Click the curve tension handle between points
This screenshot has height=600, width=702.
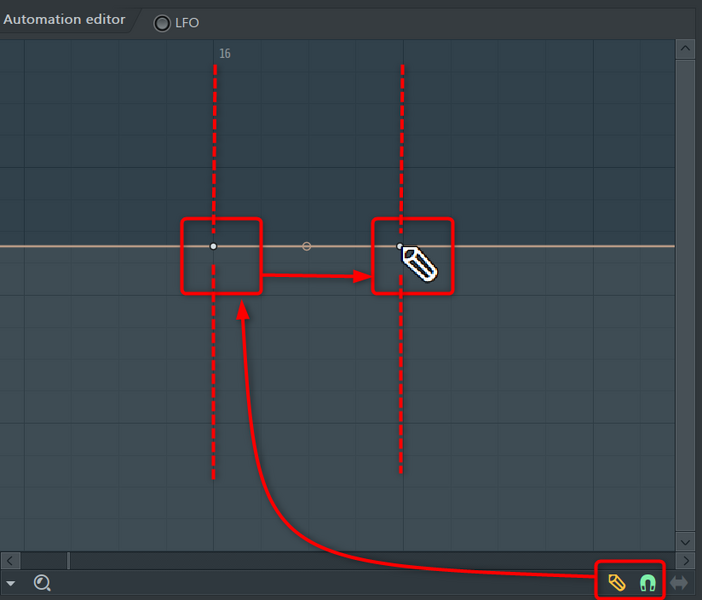coord(306,246)
